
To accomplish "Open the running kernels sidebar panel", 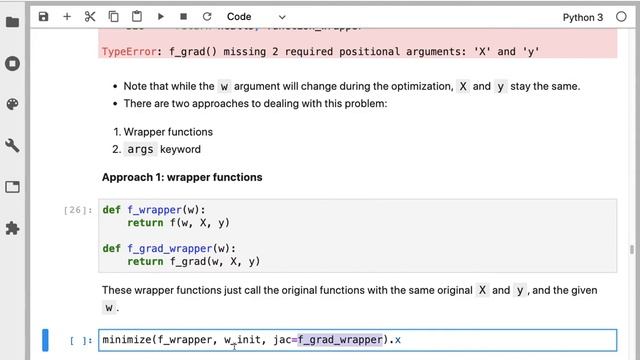I will tap(13, 64).
